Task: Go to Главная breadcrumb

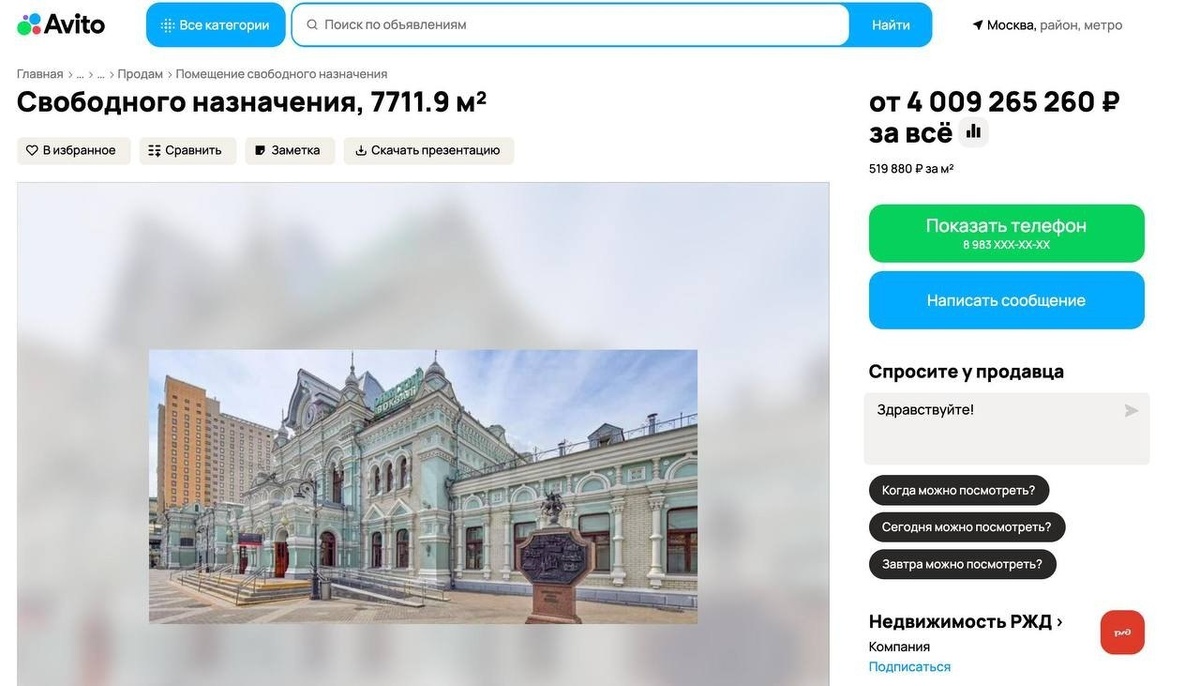Action: (x=40, y=74)
